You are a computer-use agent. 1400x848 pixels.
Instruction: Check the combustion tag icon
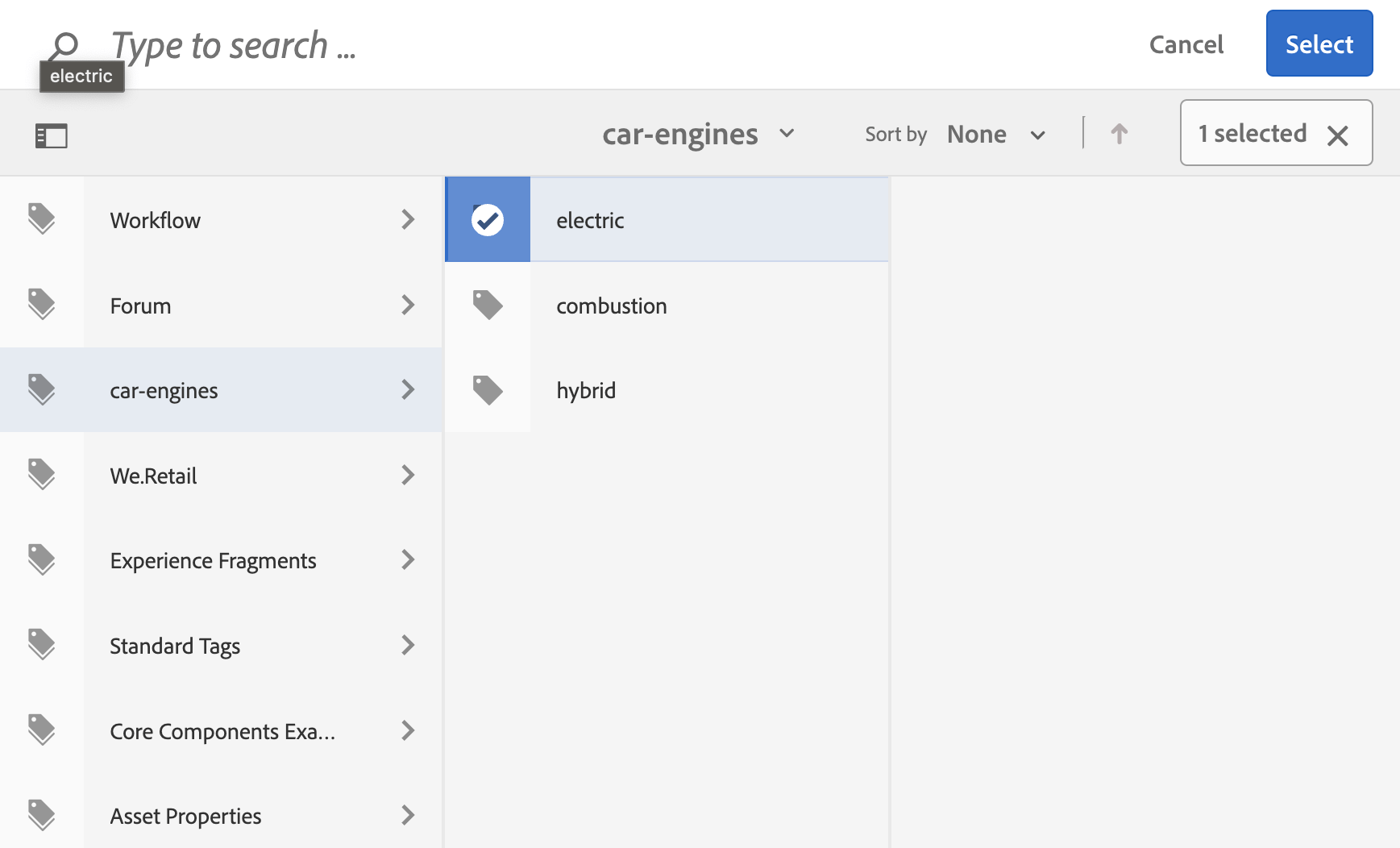pyautogui.click(x=488, y=305)
